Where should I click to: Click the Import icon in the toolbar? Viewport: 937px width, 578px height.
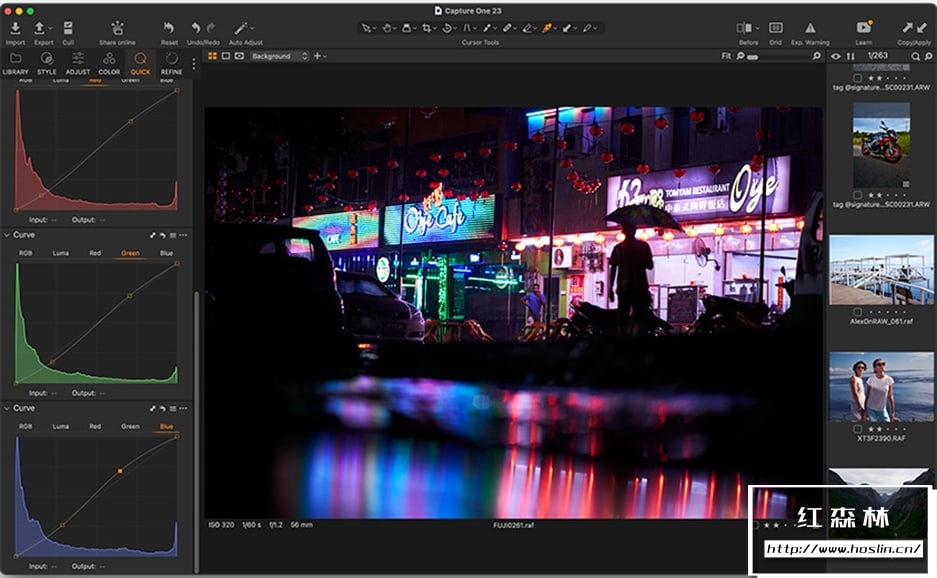pos(15,29)
